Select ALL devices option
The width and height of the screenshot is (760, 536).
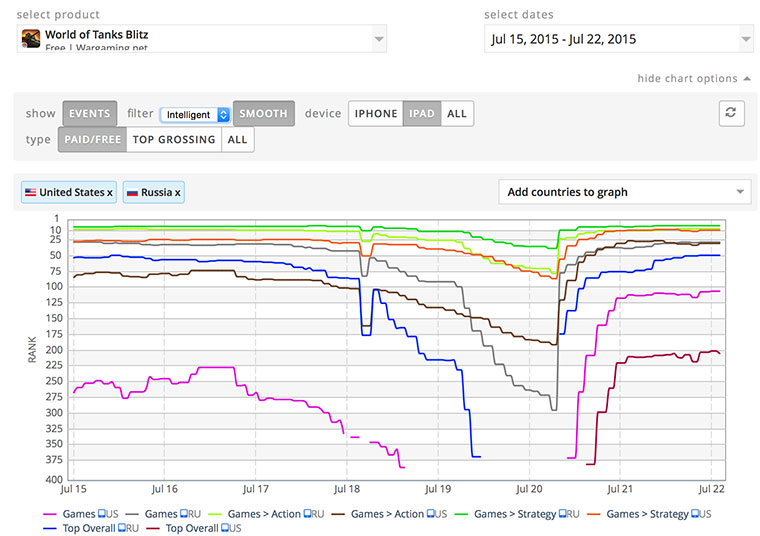[457, 114]
